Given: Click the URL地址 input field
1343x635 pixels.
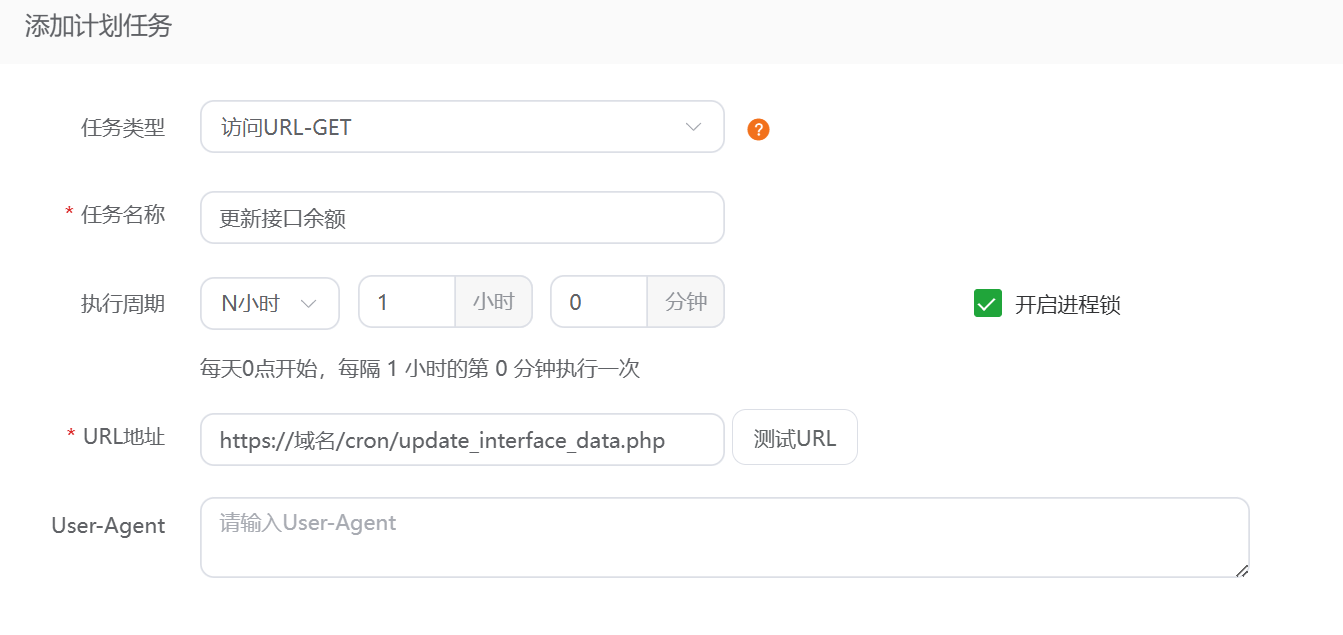Looking at the screenshot, I should point(461,440).
